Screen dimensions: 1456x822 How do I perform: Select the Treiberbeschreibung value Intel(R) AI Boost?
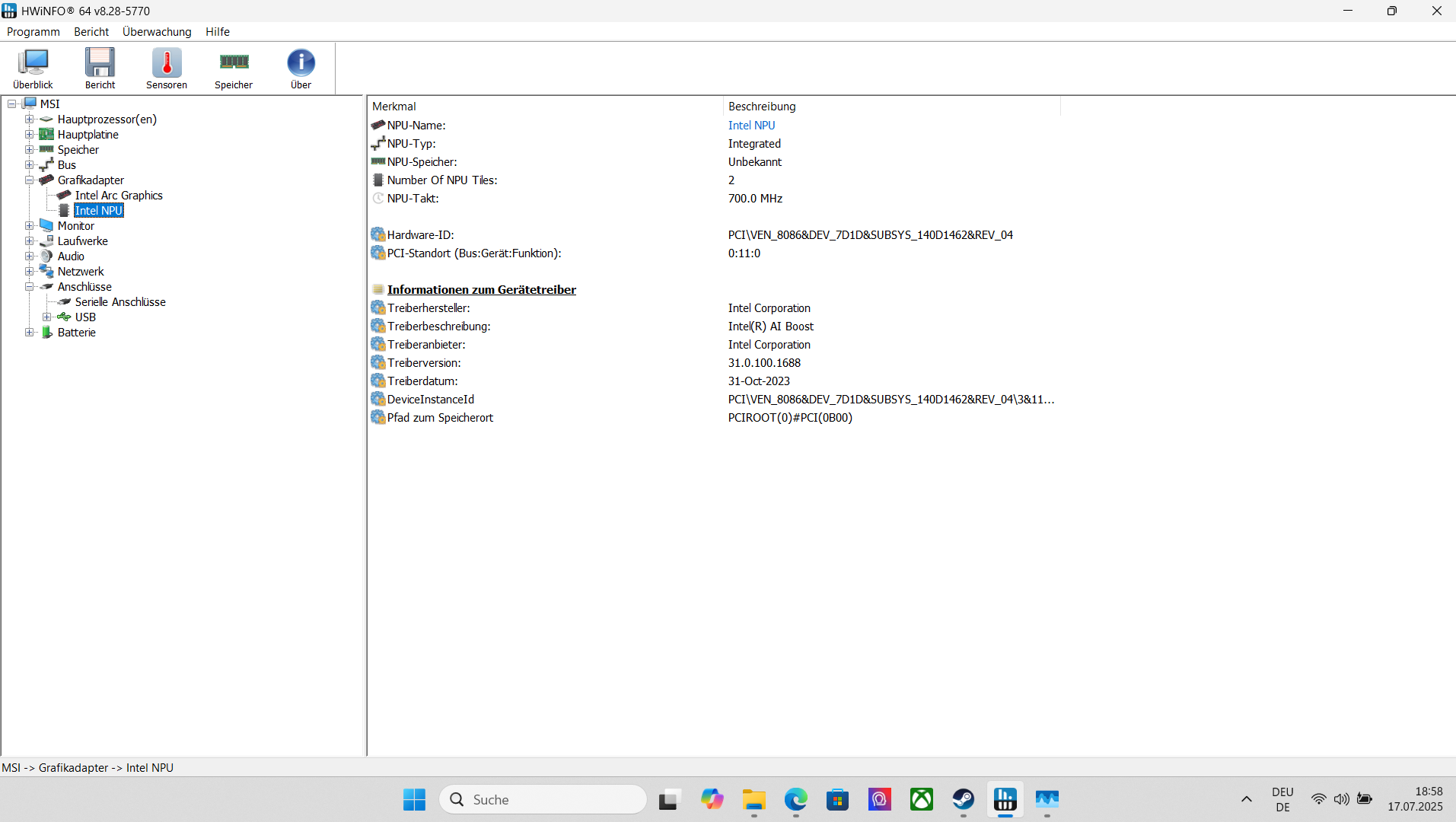770,327
